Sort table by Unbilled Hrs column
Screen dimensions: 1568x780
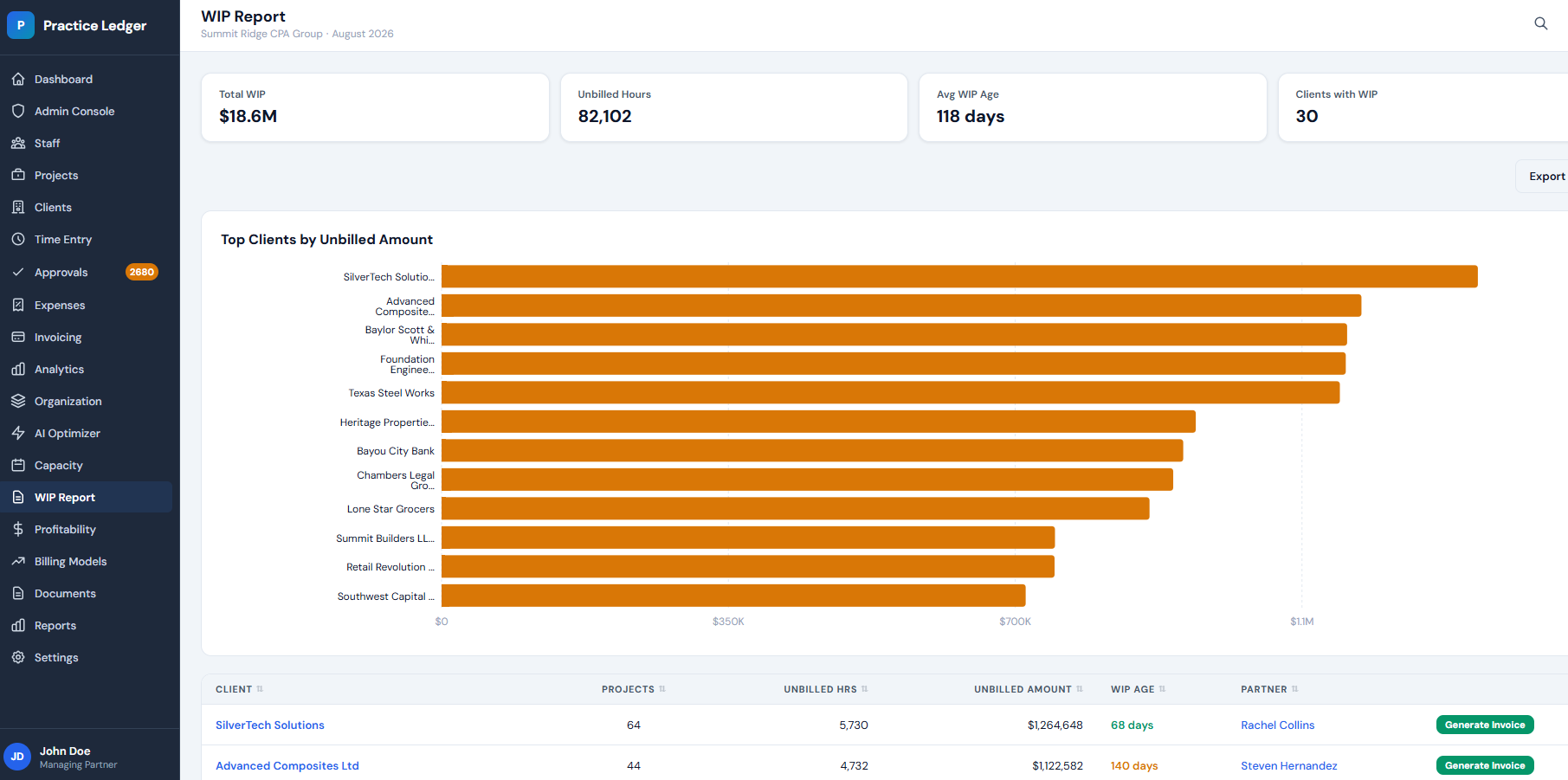(826, 689)
